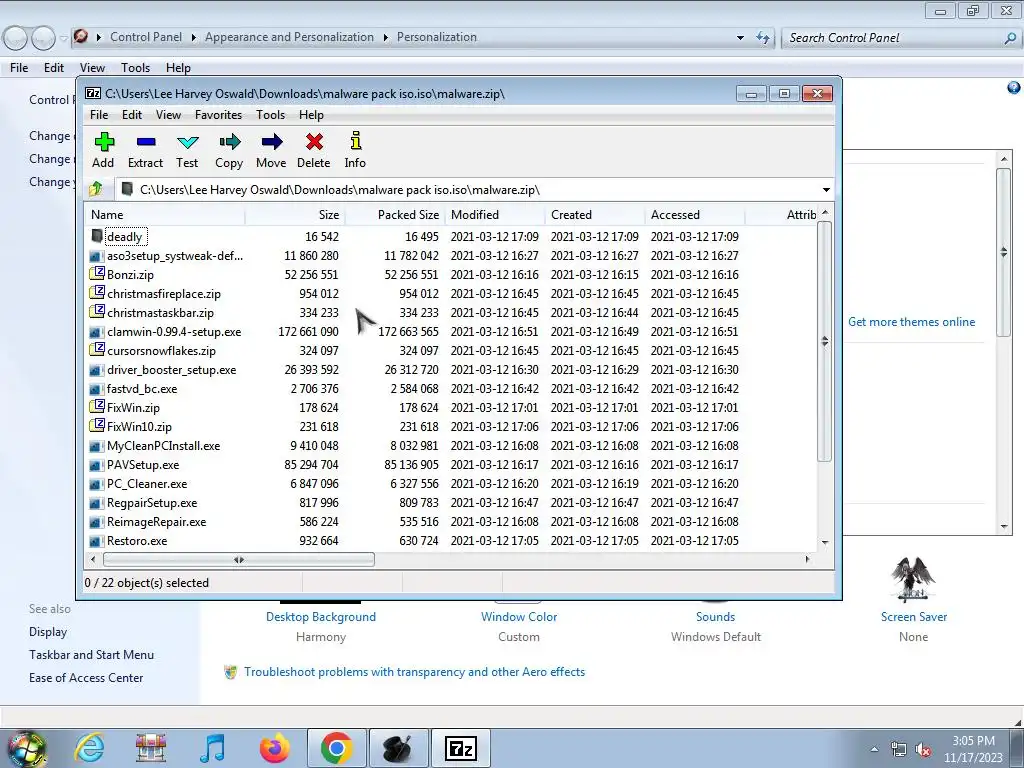Sort by the Modified column header

pos(495,215)
